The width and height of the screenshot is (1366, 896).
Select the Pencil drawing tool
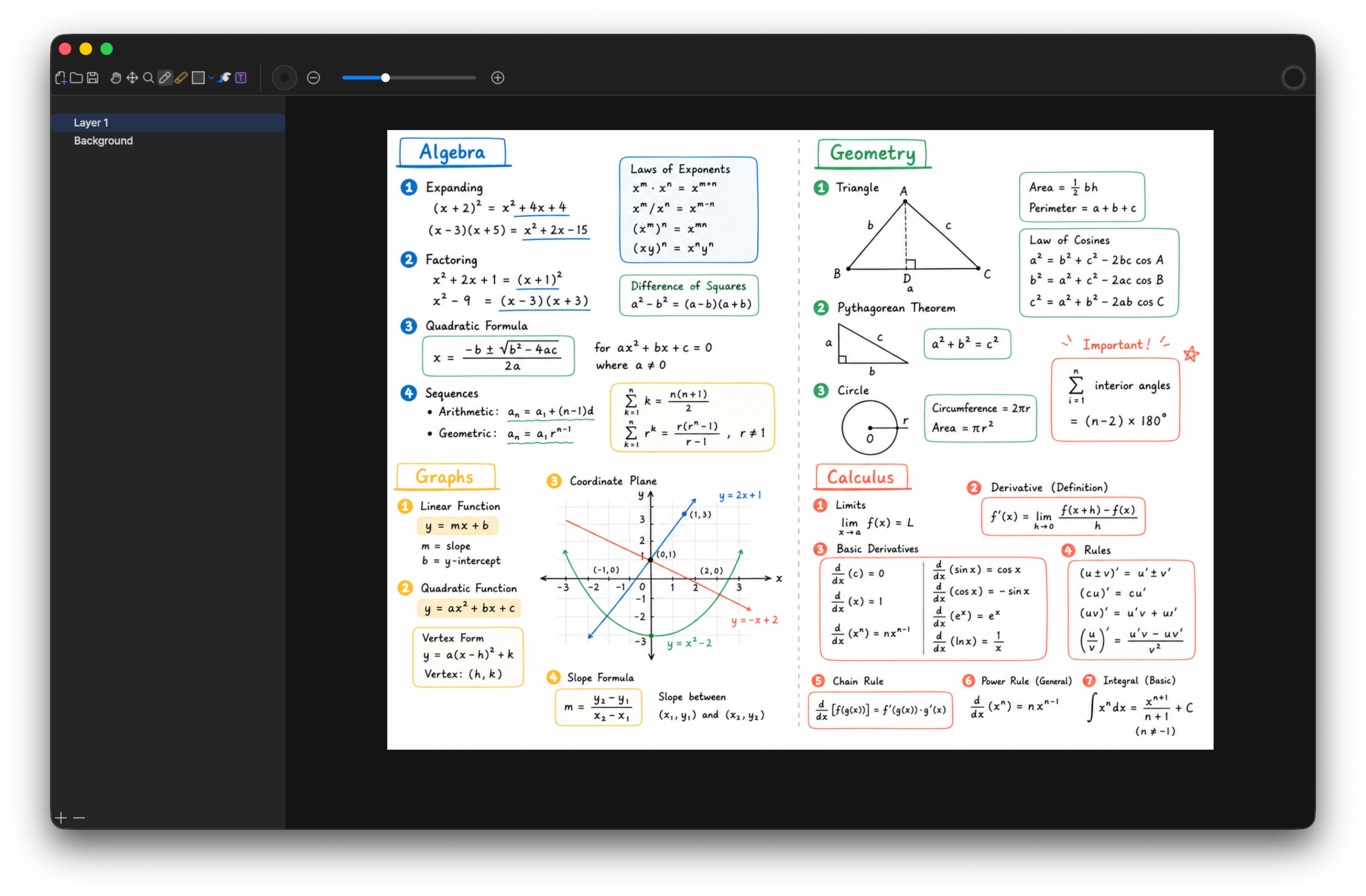165,78
